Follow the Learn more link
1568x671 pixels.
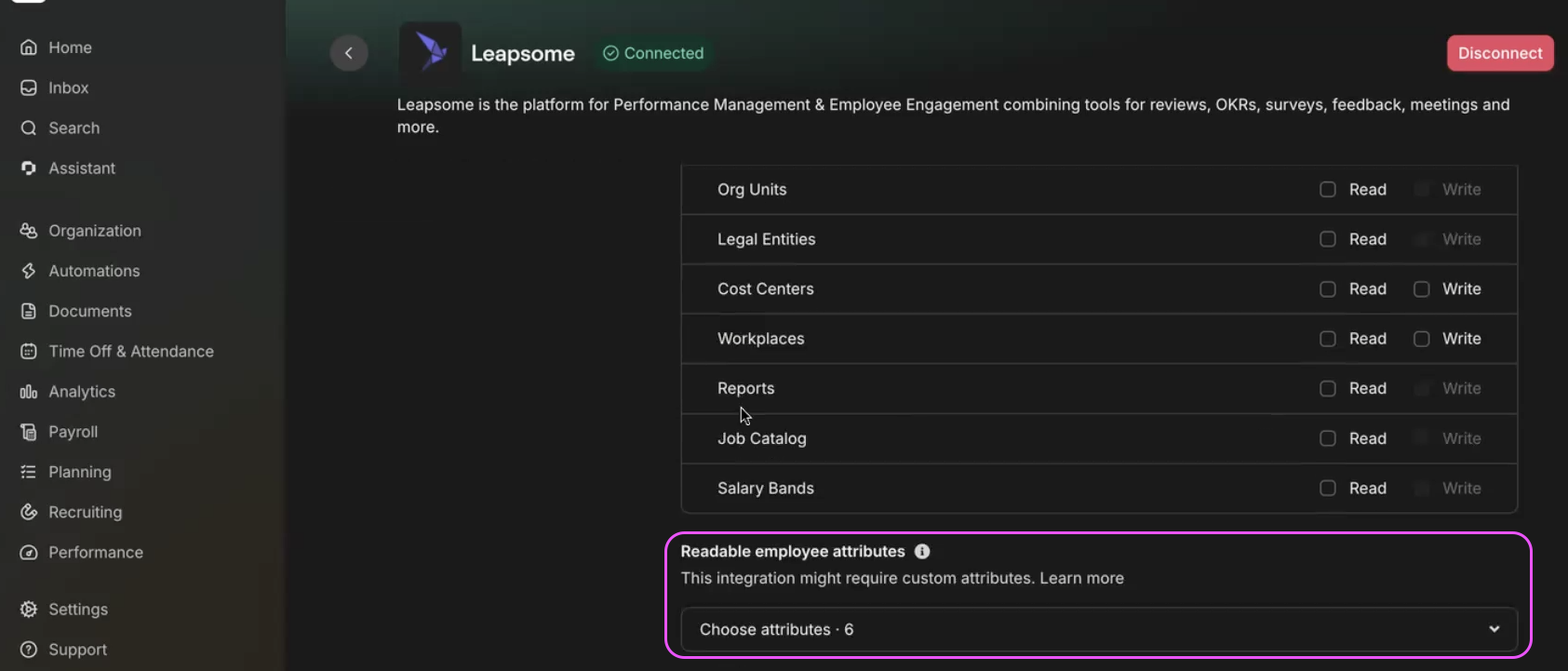1081,578
